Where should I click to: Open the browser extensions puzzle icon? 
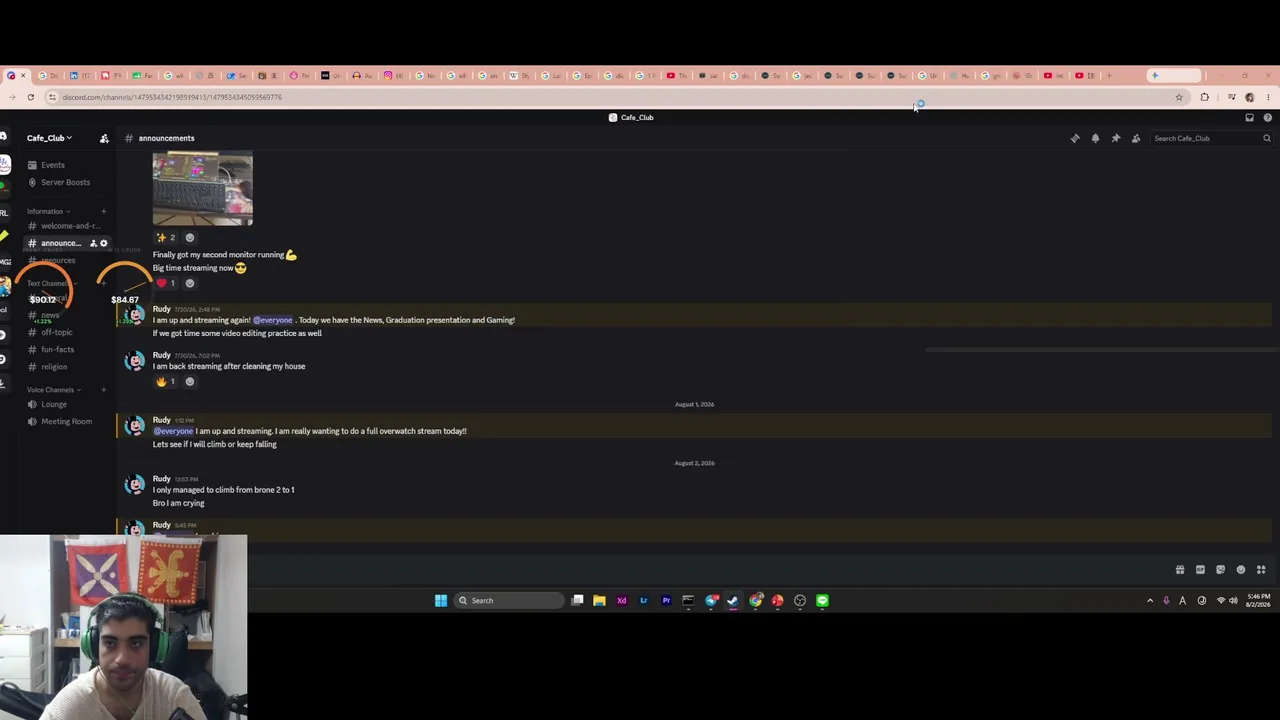point(1205,97)
